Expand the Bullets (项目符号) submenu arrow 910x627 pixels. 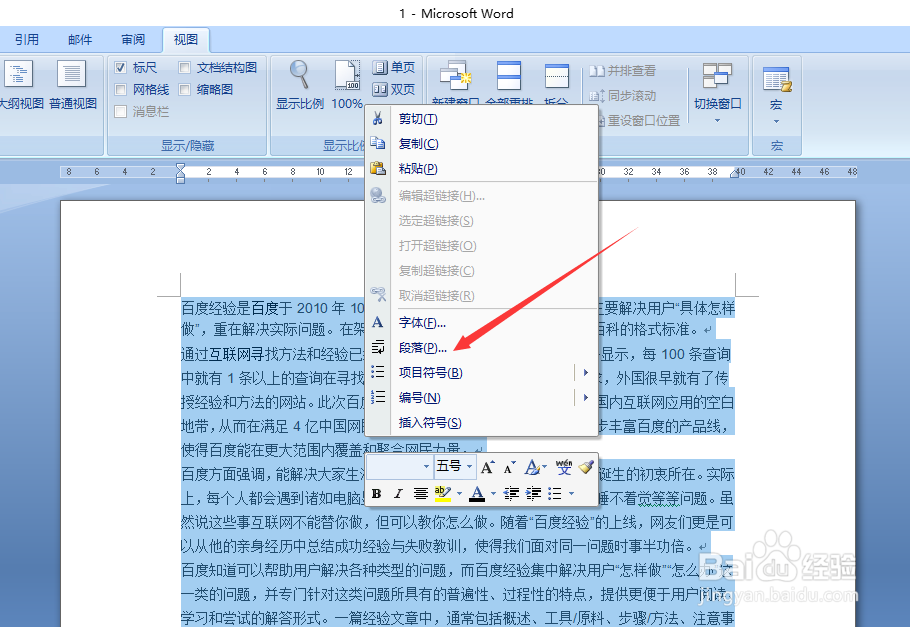click(x=585, y=371)
